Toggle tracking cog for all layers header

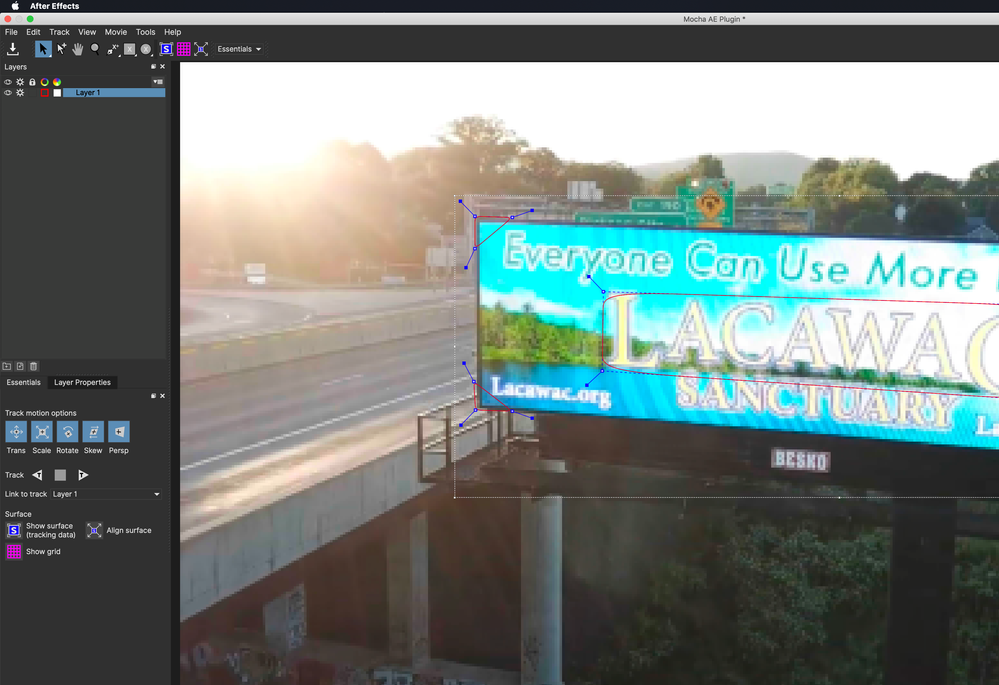(x=20, y=82)
